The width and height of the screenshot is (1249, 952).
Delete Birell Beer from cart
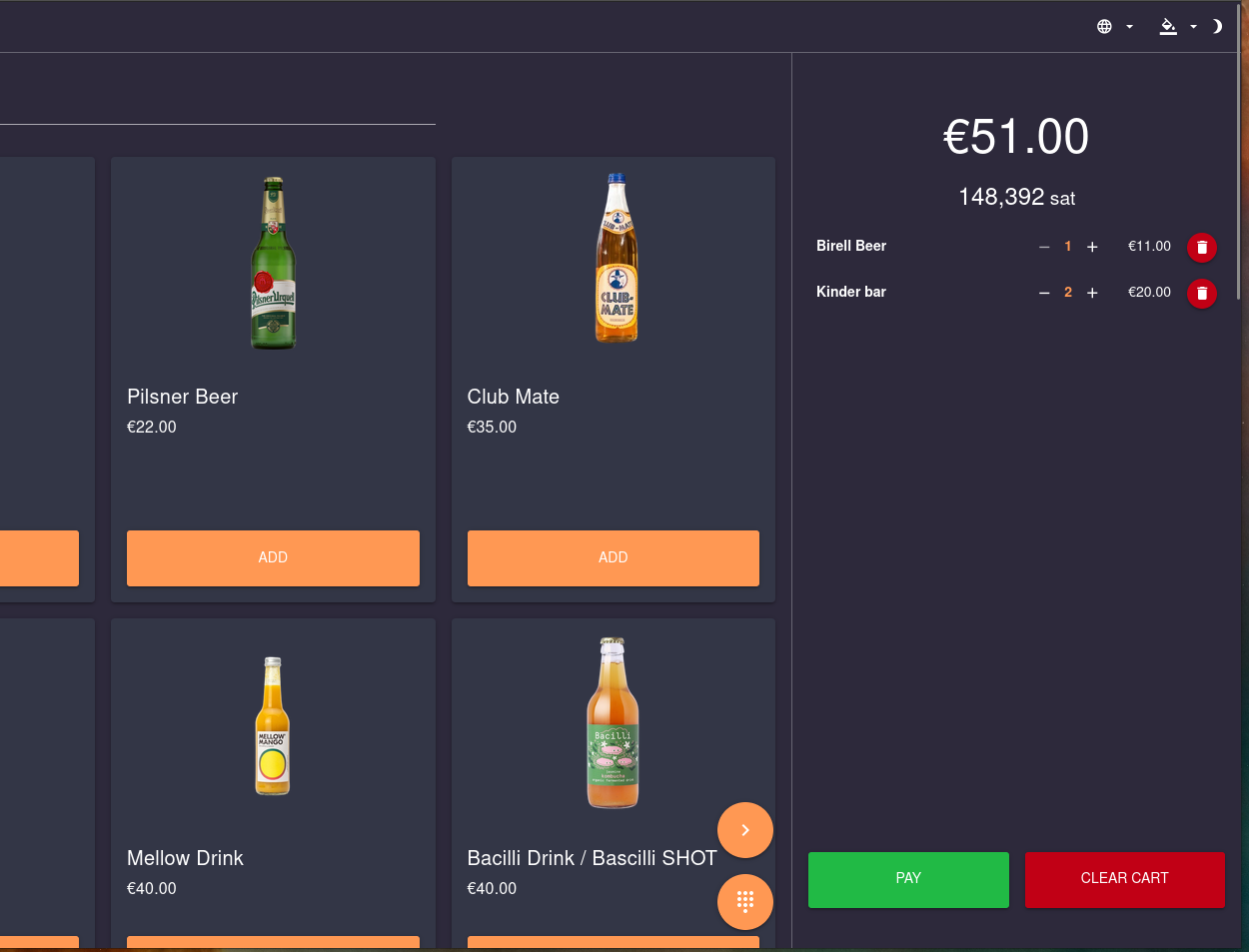point(1202,247)
